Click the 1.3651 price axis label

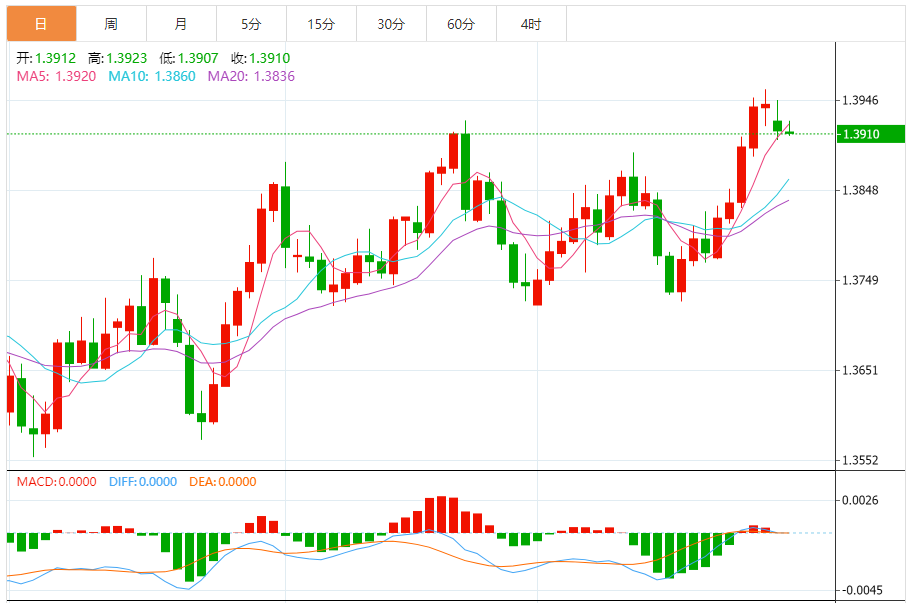pyautogui.click(x=860, y=370)
